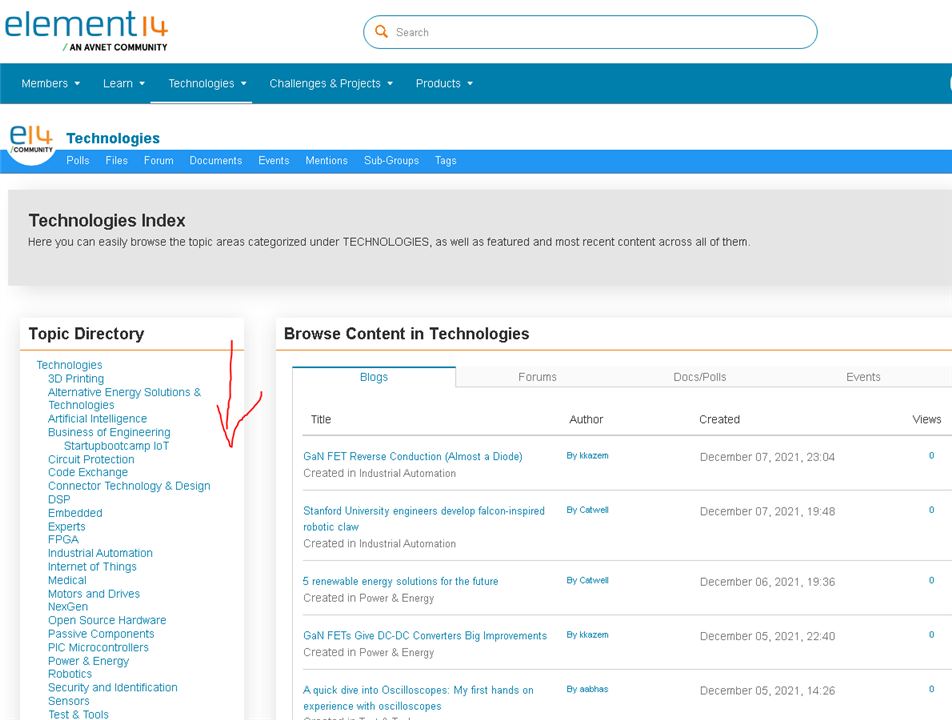This screenshot has width=952, height=720.
Task: Open the Documents section
Action: 216,160
